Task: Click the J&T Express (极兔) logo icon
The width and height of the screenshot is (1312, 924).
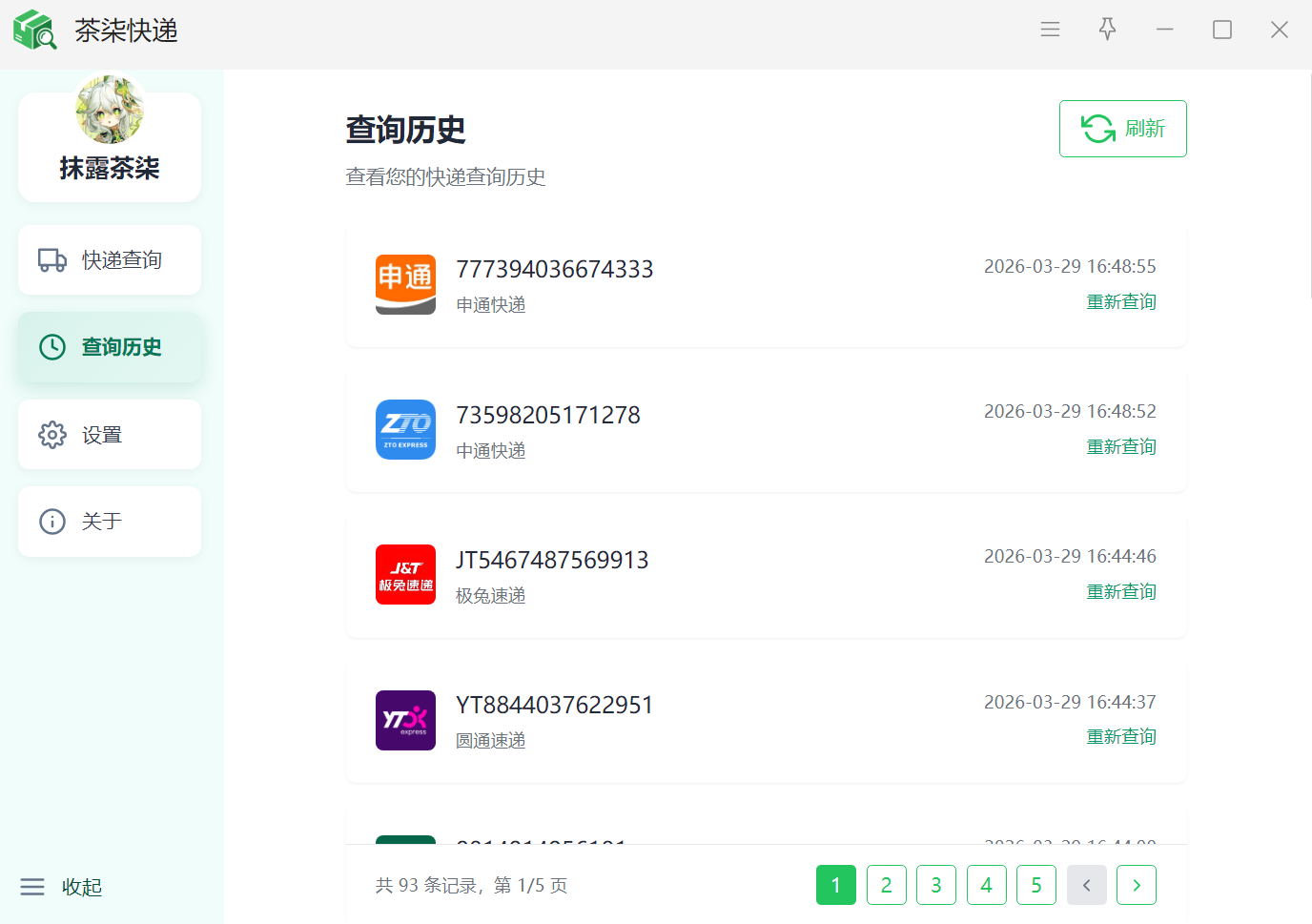Action: [405, 574]
